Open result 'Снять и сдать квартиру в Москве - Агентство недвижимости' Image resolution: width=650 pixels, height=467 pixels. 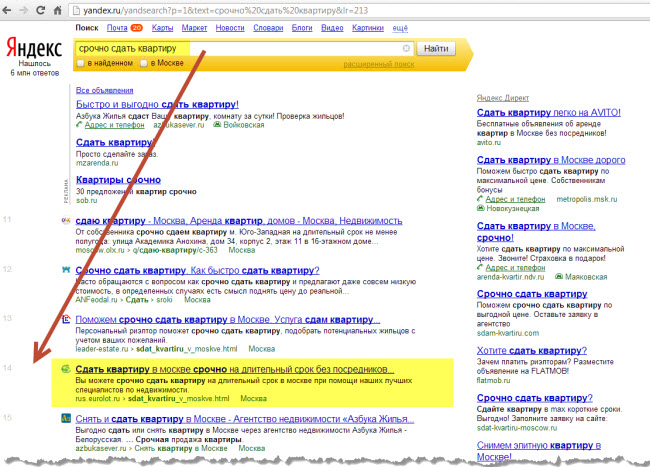[x=245, y=419]
